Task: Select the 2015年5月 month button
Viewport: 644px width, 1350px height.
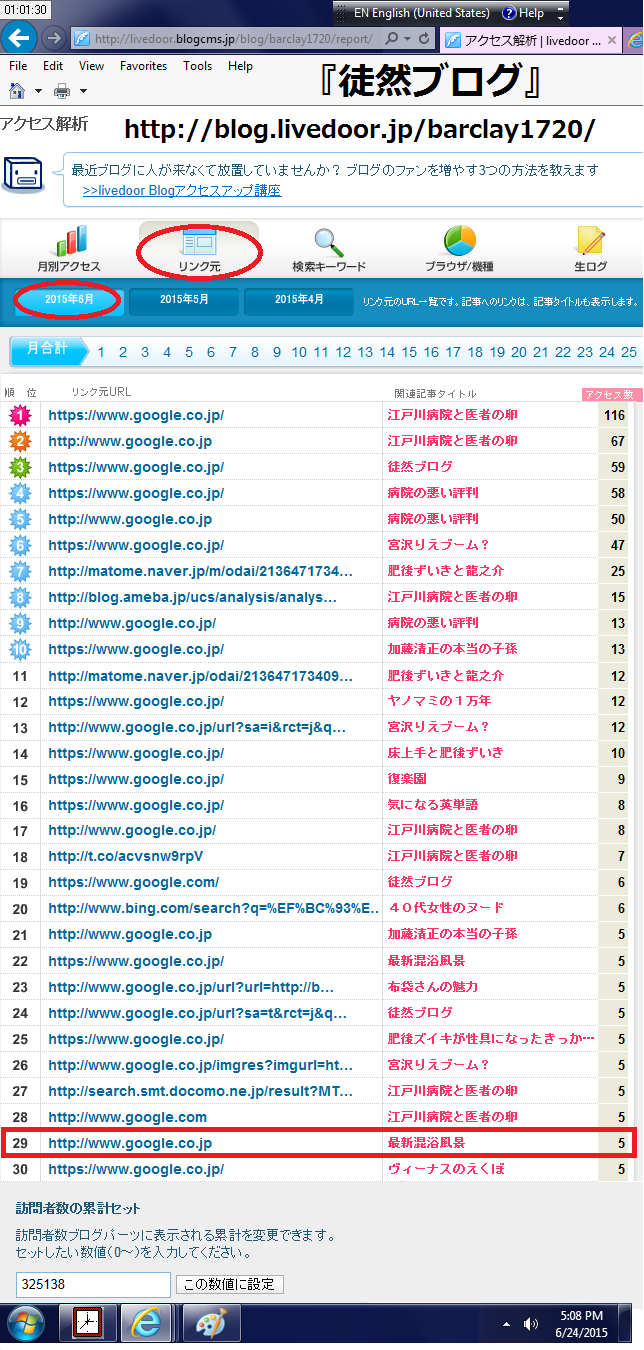Action: 184,301
